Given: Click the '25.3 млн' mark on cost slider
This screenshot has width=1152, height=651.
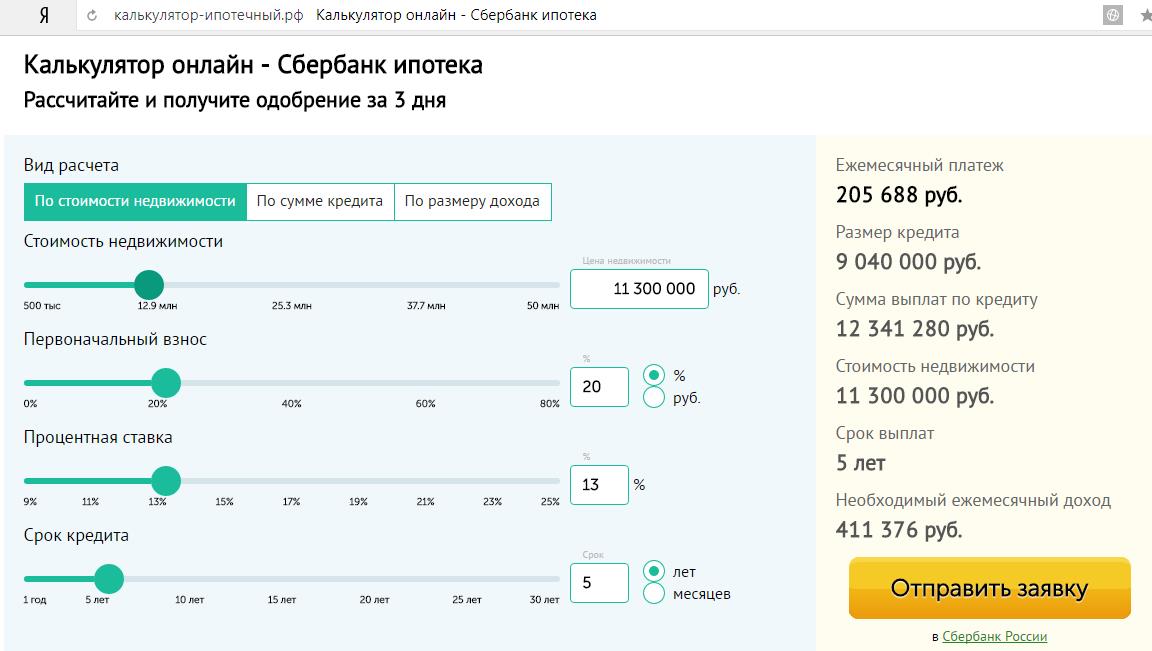Looking at the screenshot, I should pyautogui.click(x=292, y=306).
